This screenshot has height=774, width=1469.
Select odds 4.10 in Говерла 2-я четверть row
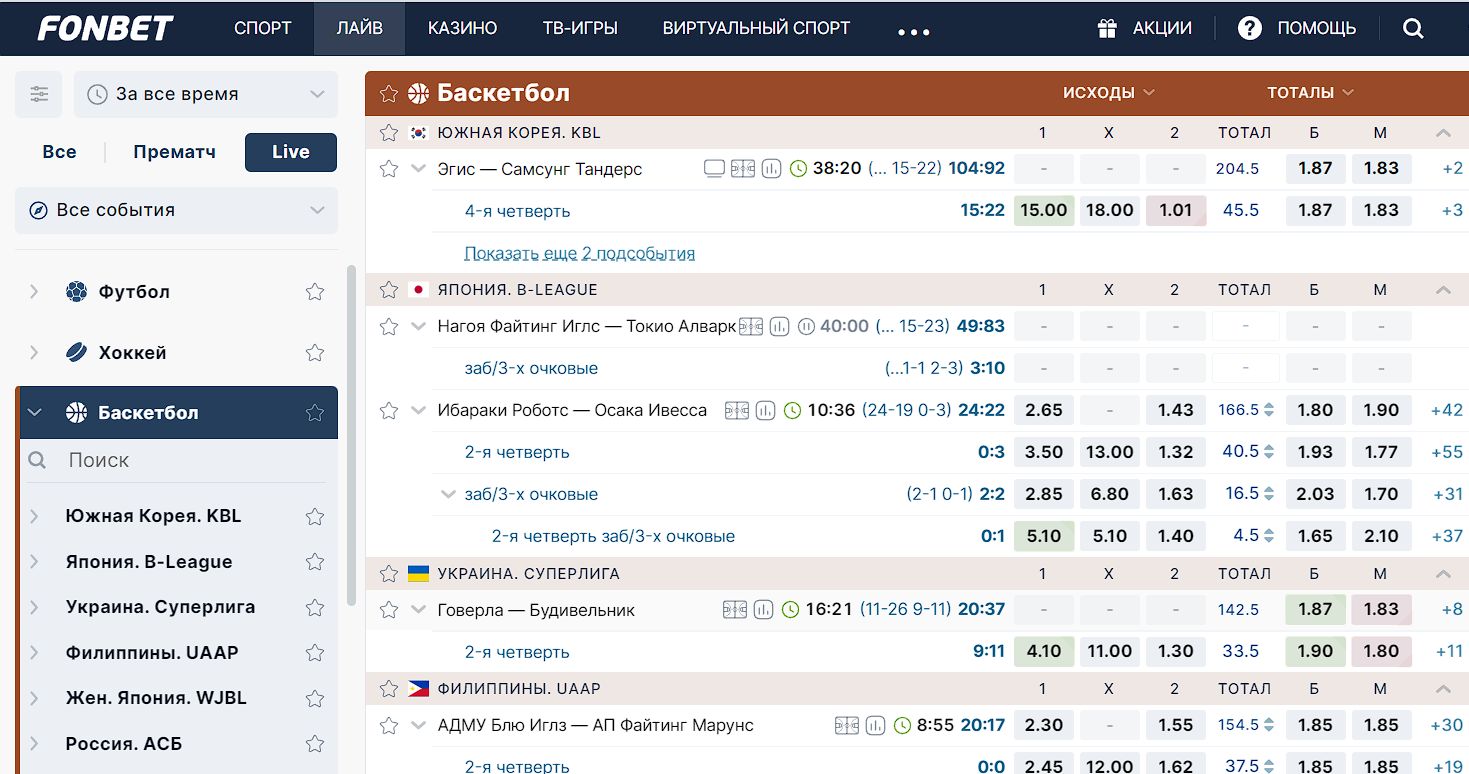pos(1043,651)
